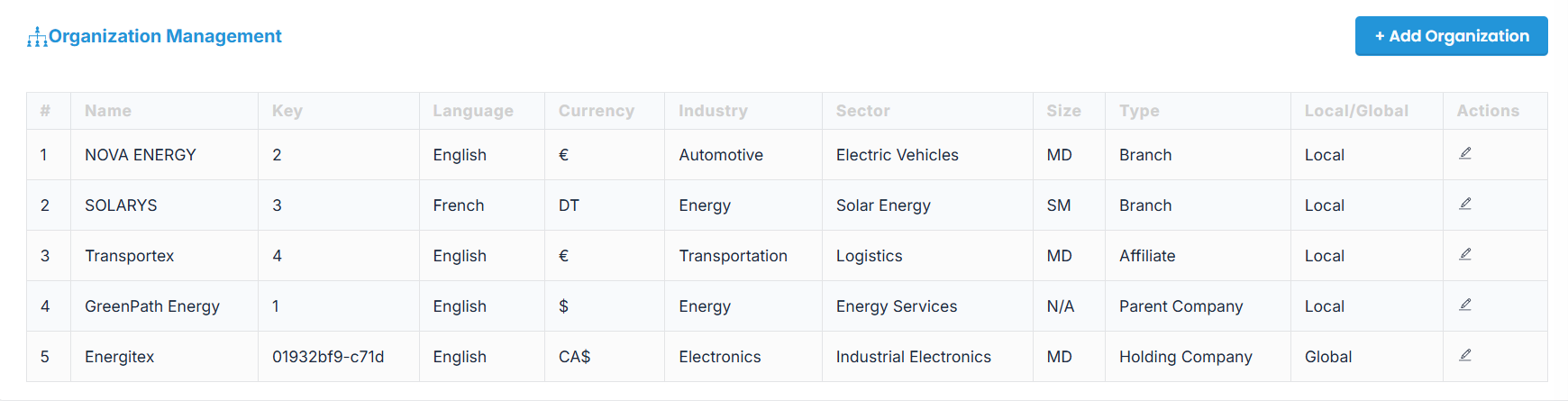1568x401 pixels.
Task: Click the Energitex key 01932bf9-c71d
Action: point(328,357)
